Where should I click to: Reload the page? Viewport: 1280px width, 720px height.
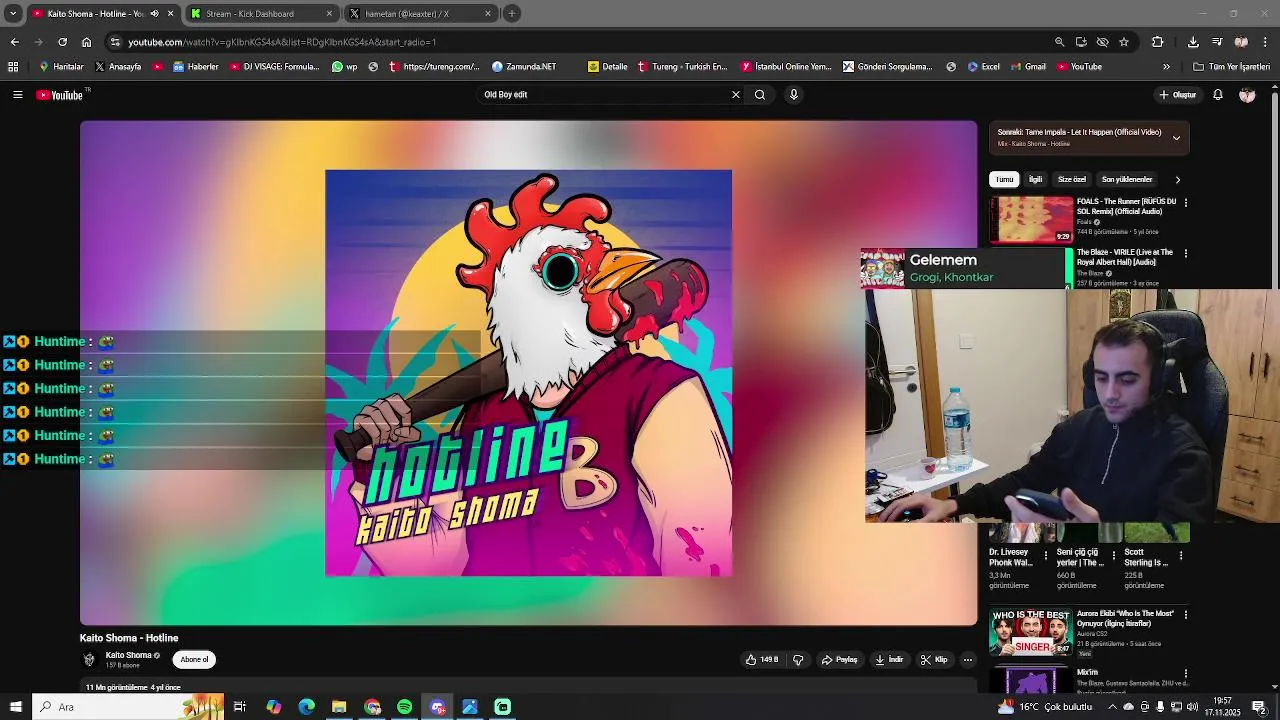tap(62, 42)
